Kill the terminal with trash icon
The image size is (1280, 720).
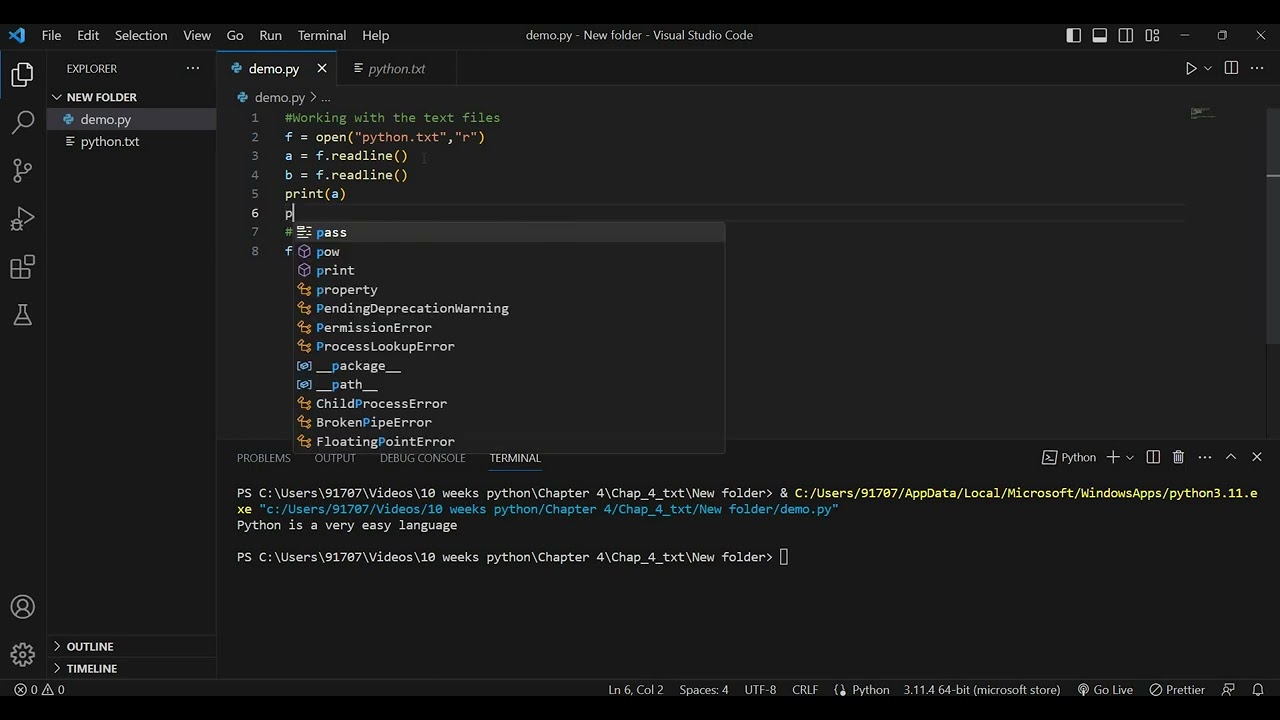[1178, 457]
